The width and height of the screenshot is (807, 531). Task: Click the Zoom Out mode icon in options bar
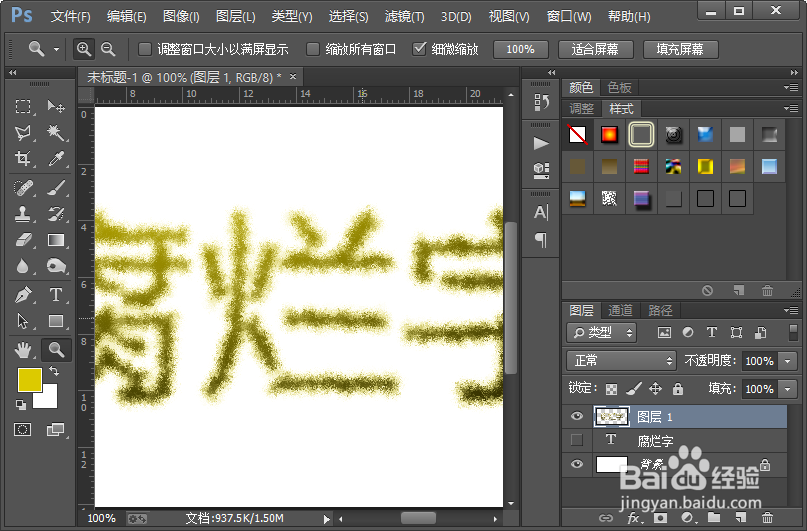coord(108,49)
